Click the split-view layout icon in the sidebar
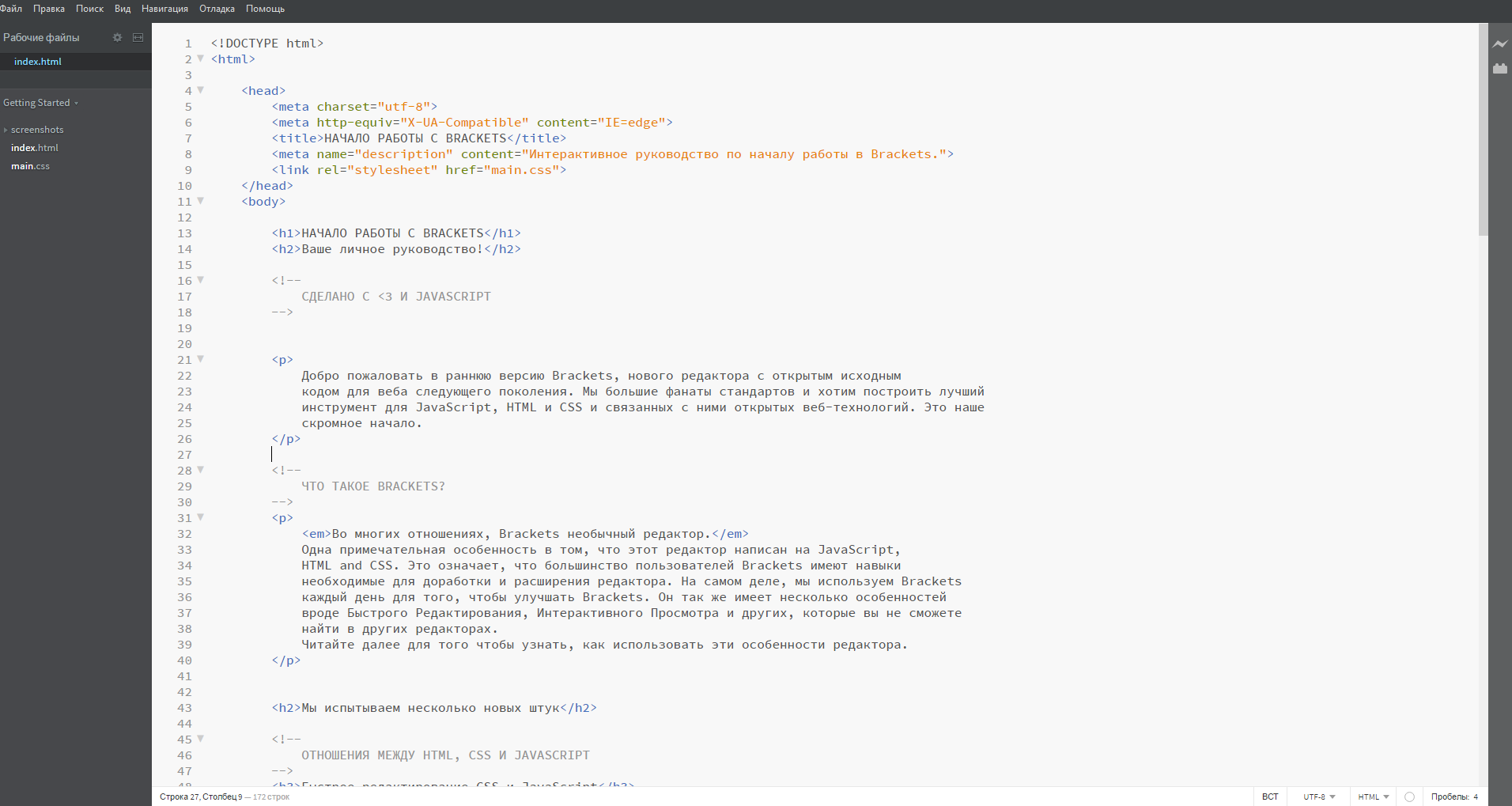 pos(138,37)
